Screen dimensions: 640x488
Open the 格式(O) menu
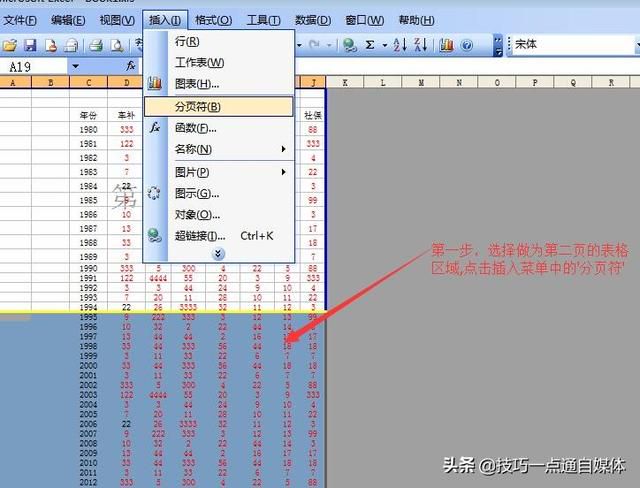click(213, 20)
